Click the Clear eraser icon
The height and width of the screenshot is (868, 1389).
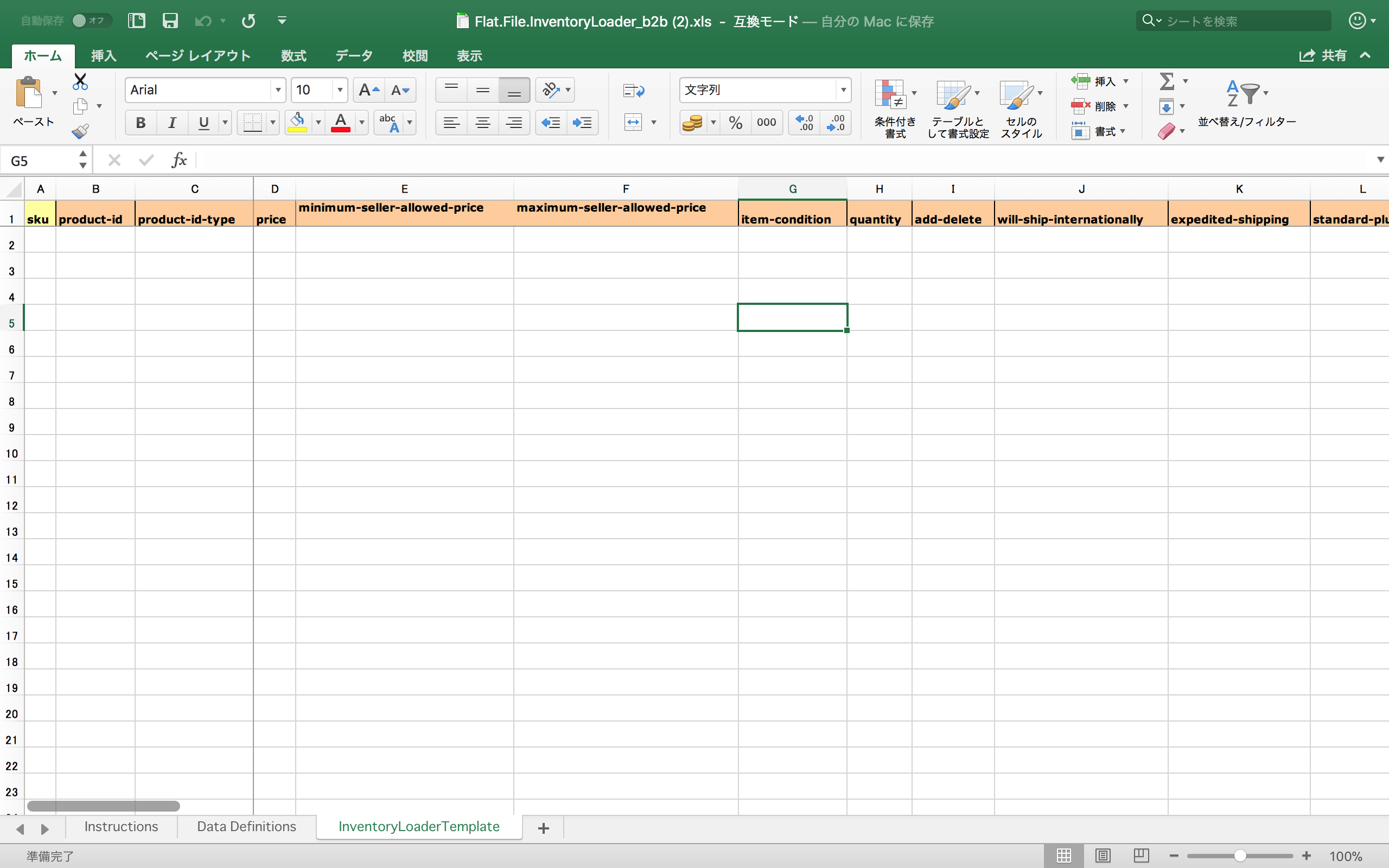point(1167,131)
